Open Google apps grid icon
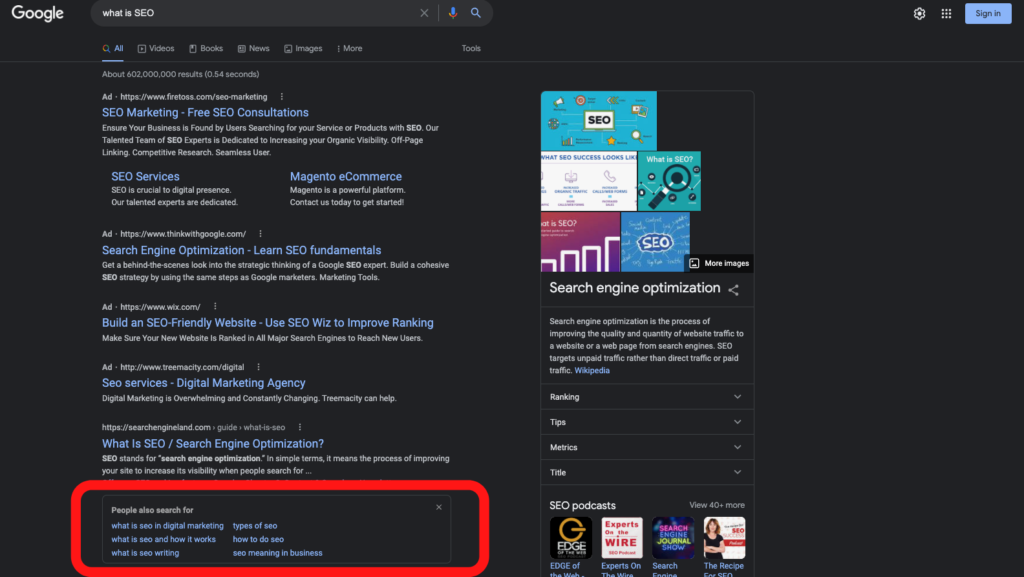Image resolution: width=1024 pixels, height=577 pixels. pos(946,13)
